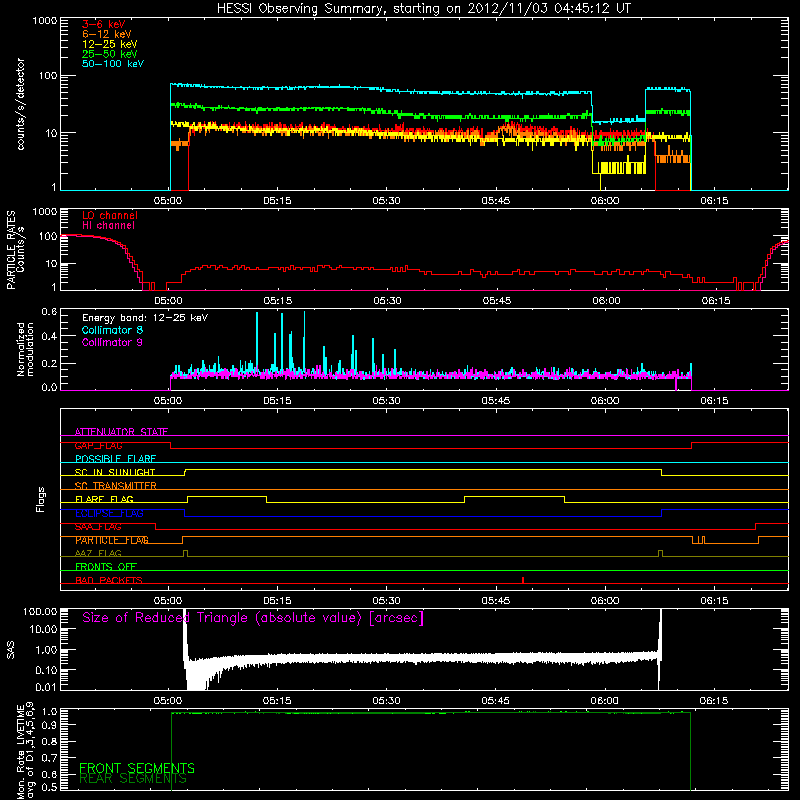Click the SAA_FLAG label
Screen dimensions: 800x800
(98, 527)
